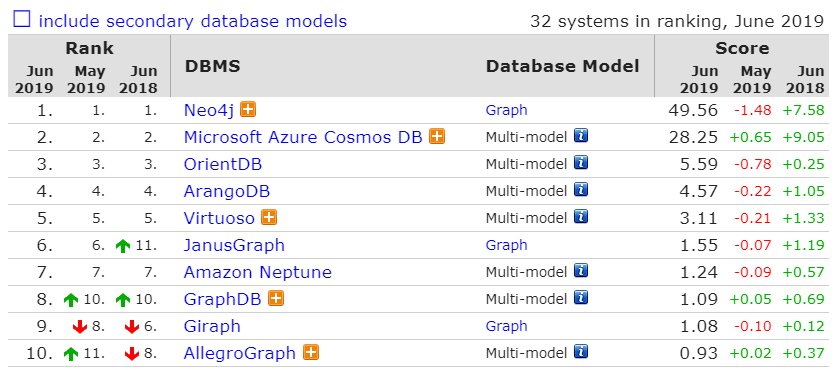Click the plus icon beside AllegroGraph

coord(310,352)
